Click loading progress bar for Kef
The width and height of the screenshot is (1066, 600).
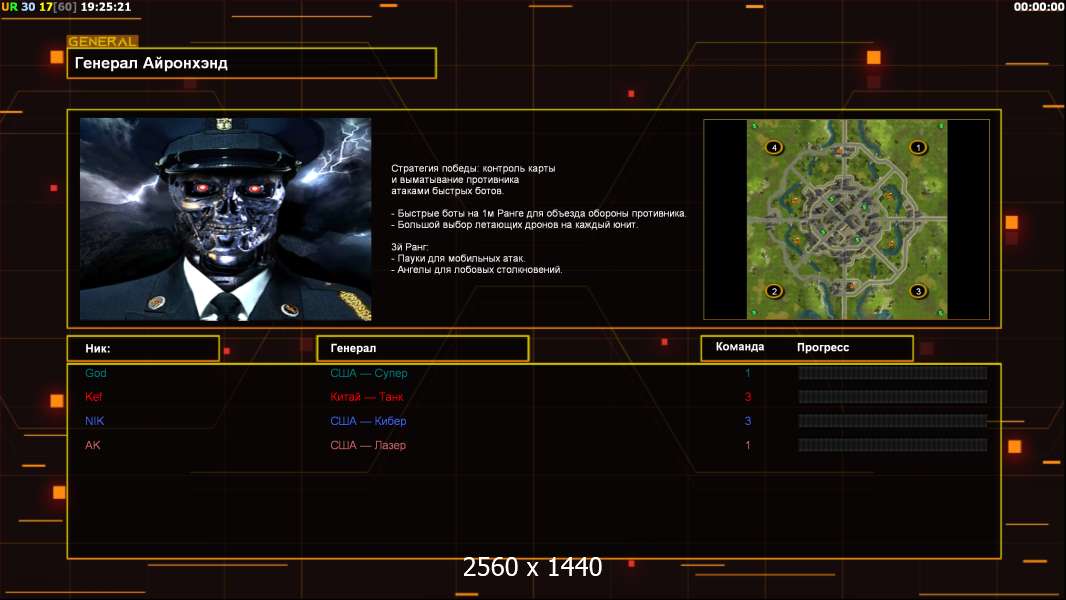[893, 397]
